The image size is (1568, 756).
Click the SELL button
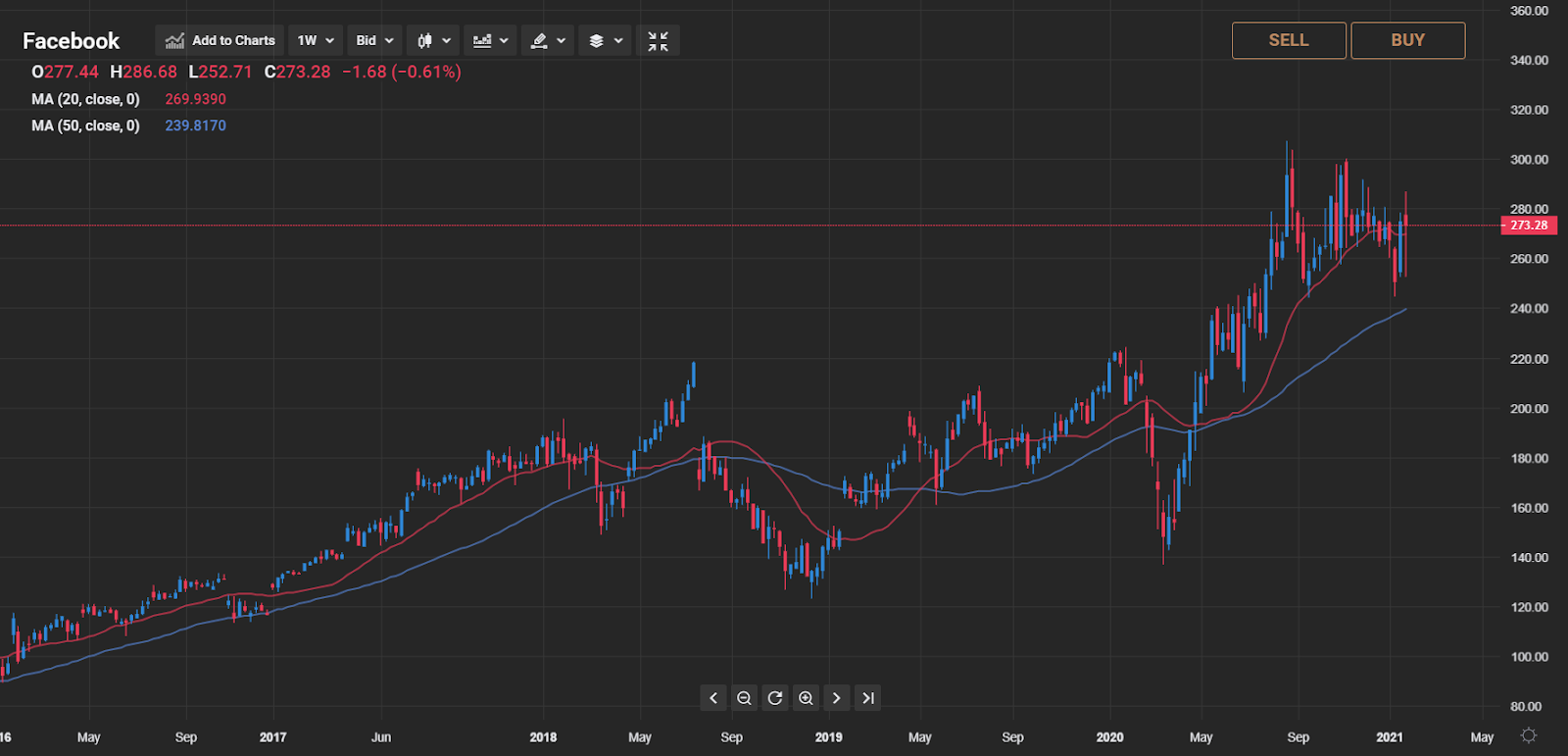[1289, 40]
